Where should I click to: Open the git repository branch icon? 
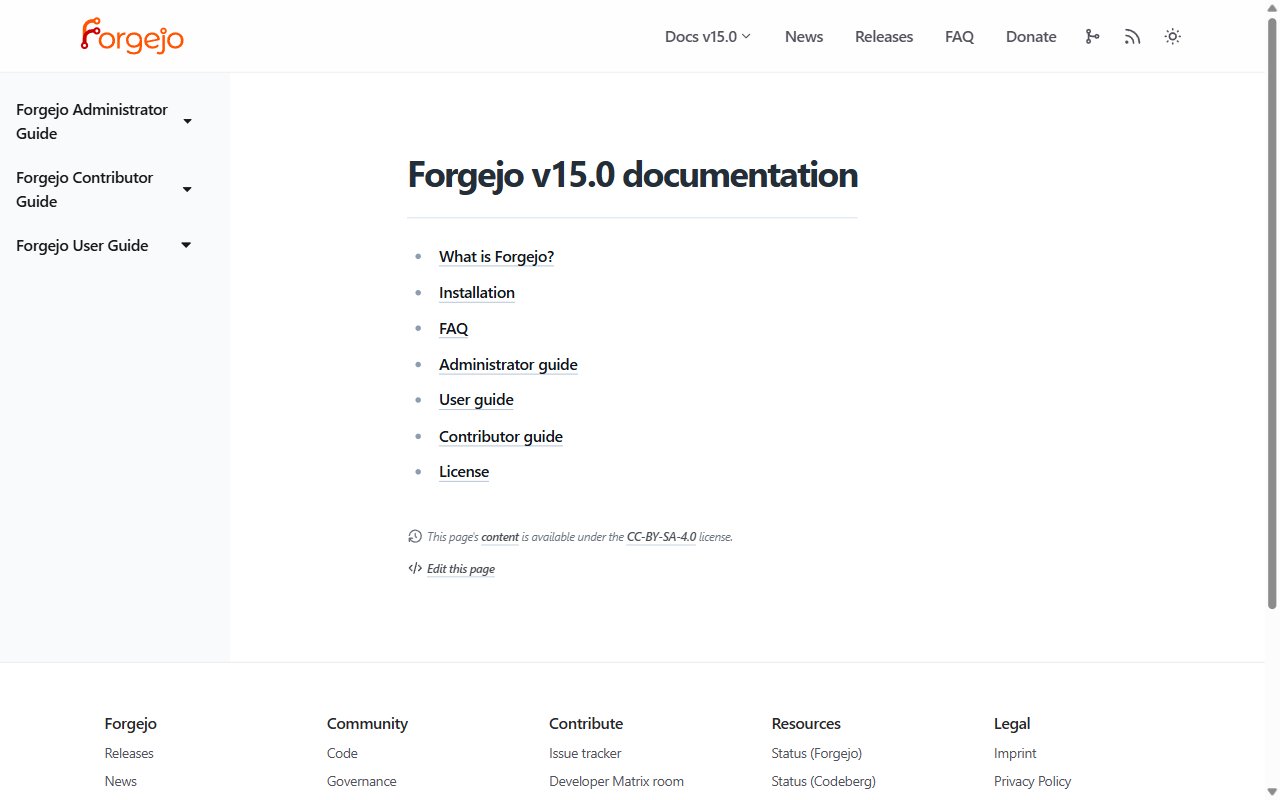click(1092, 37)
